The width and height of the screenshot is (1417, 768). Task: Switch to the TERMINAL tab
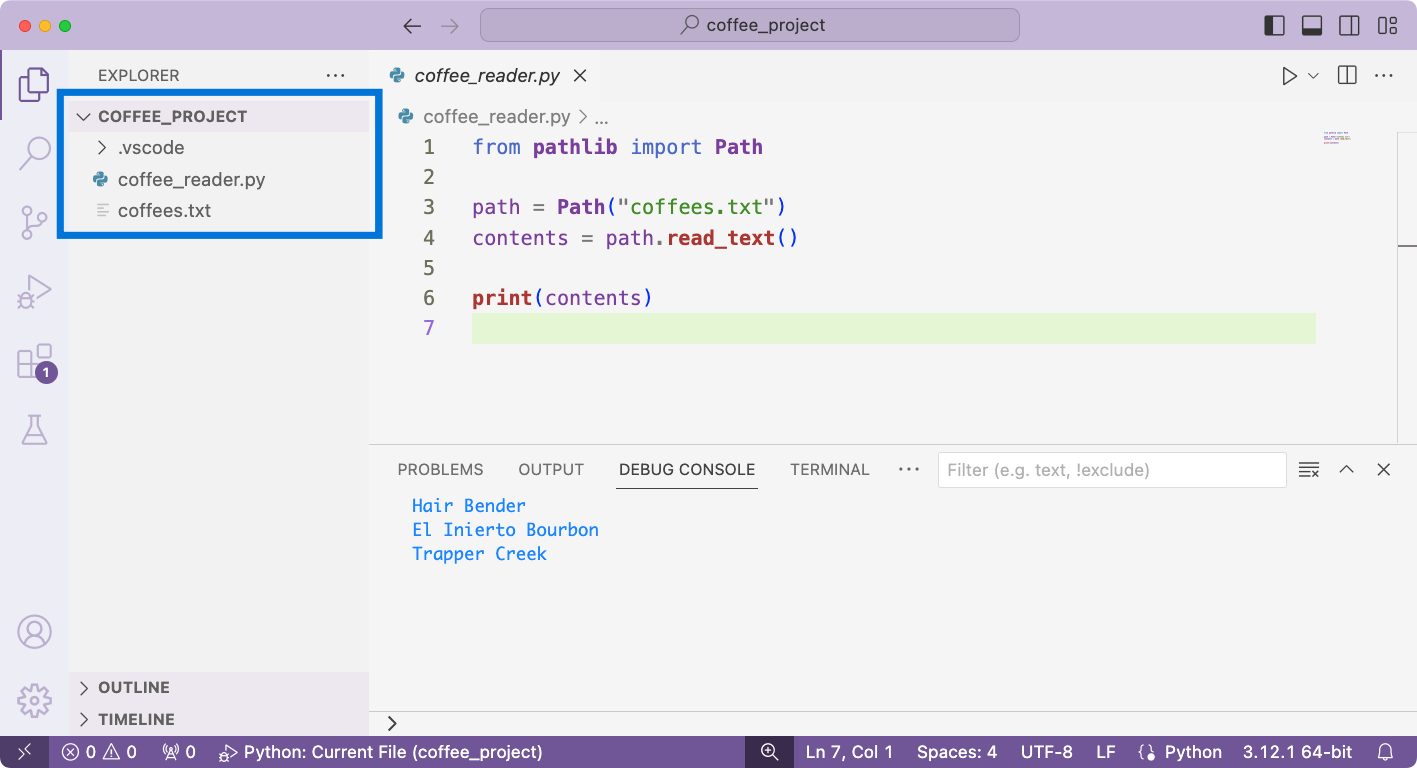click(829, 469)
